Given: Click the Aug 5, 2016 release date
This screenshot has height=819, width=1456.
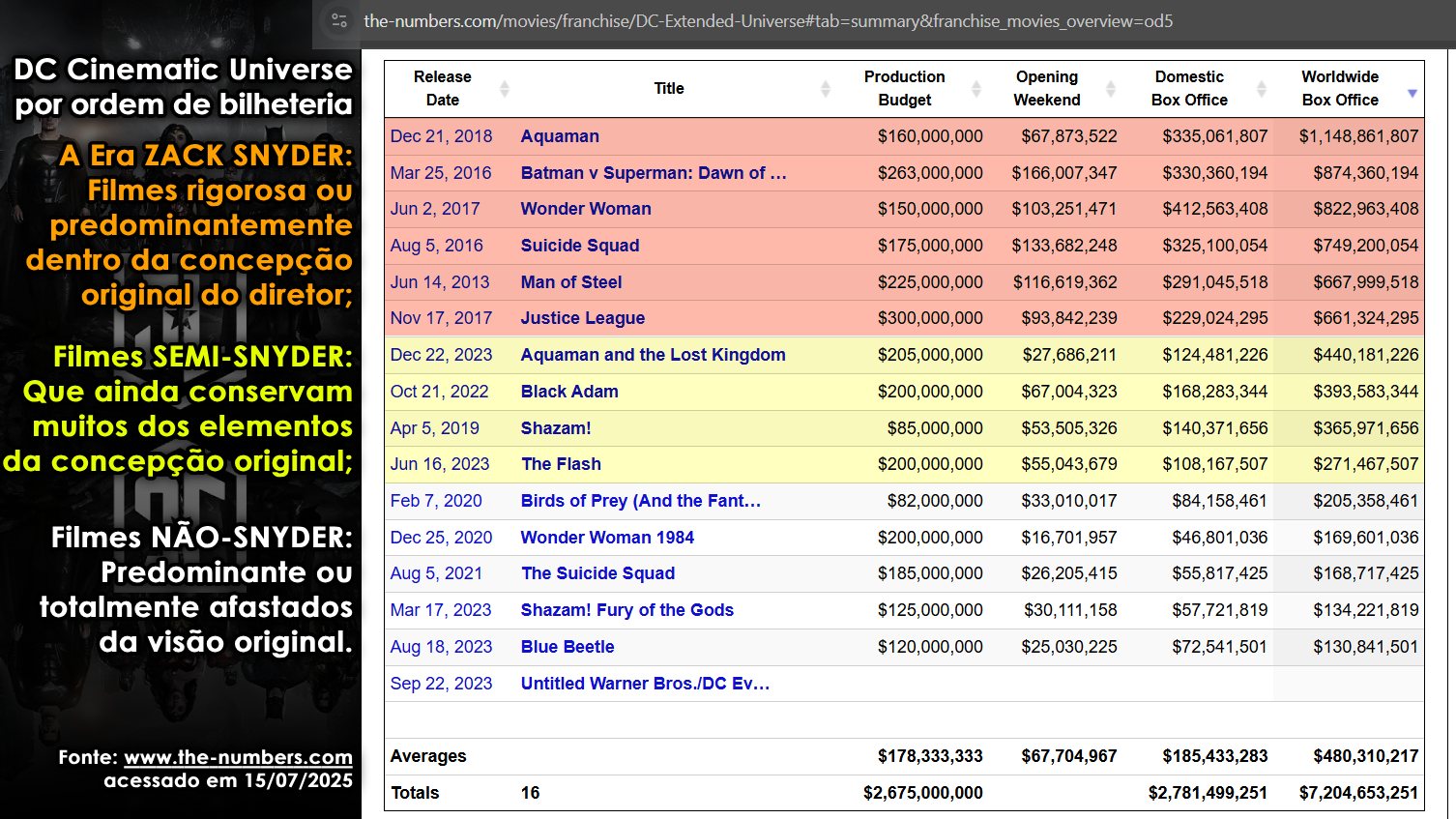Looking at the screenshot, I should pyautogui.click(x=436, y=246).
